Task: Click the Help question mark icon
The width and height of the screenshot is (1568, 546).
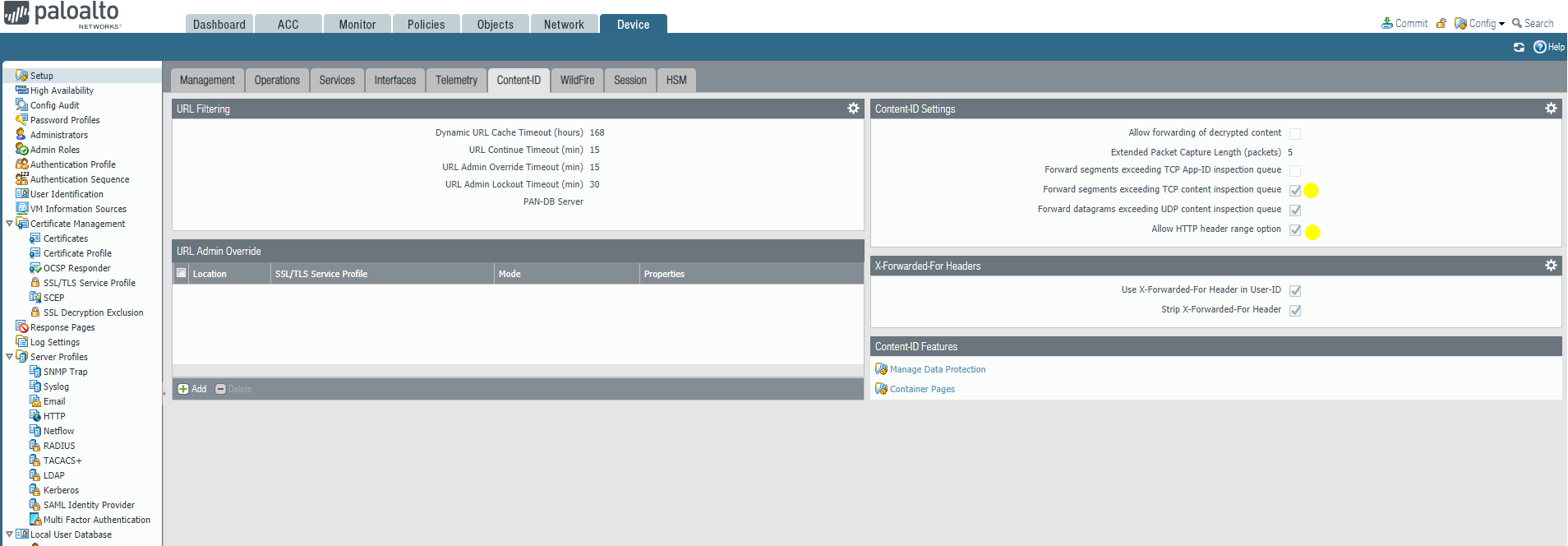Action: click(1540, 47)
